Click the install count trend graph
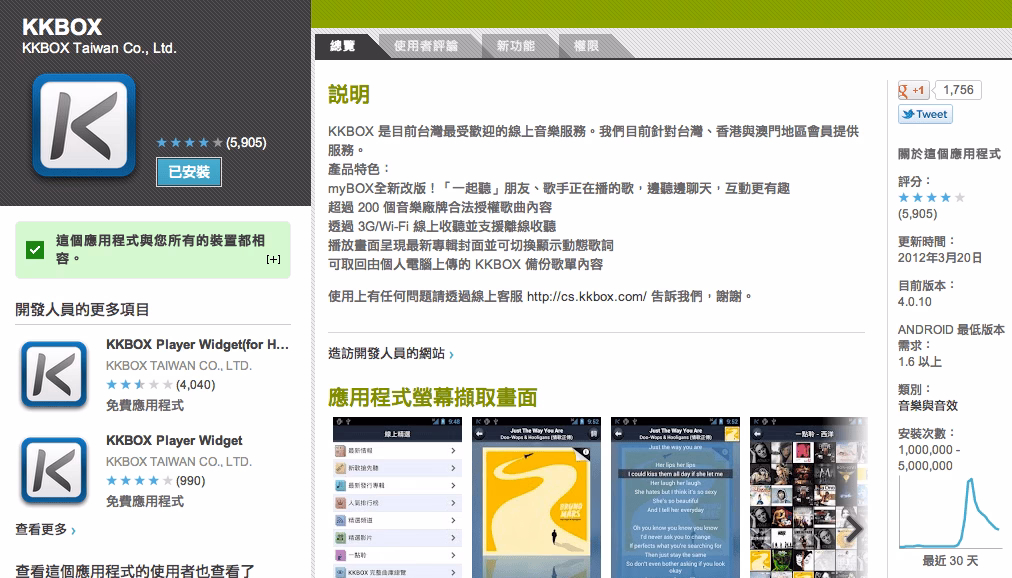Image resolution: width=1012 pixels, height=578 pixels. click(950, 513)
